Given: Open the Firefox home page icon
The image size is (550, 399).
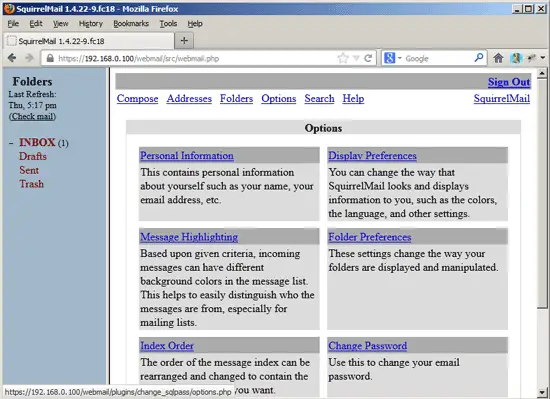Looking at the screenshot, I should [x=498, y=58].
